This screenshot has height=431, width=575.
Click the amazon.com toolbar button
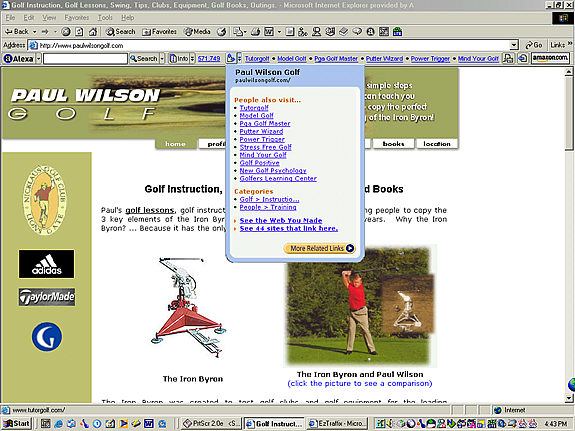pyautogui.click(x=550, y=58)
